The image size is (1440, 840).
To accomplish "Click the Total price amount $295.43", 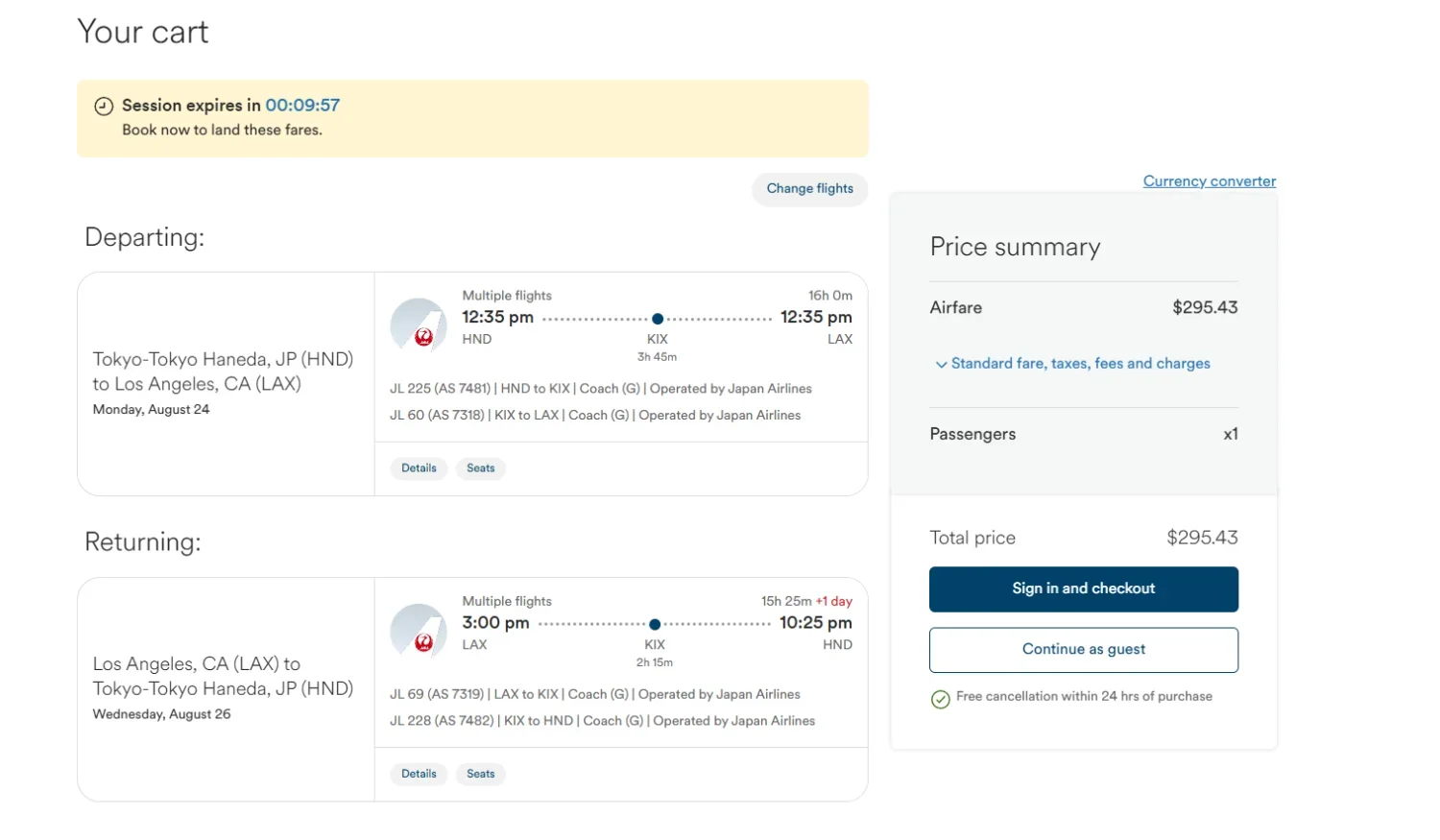I will click(x=1202, y=539).
